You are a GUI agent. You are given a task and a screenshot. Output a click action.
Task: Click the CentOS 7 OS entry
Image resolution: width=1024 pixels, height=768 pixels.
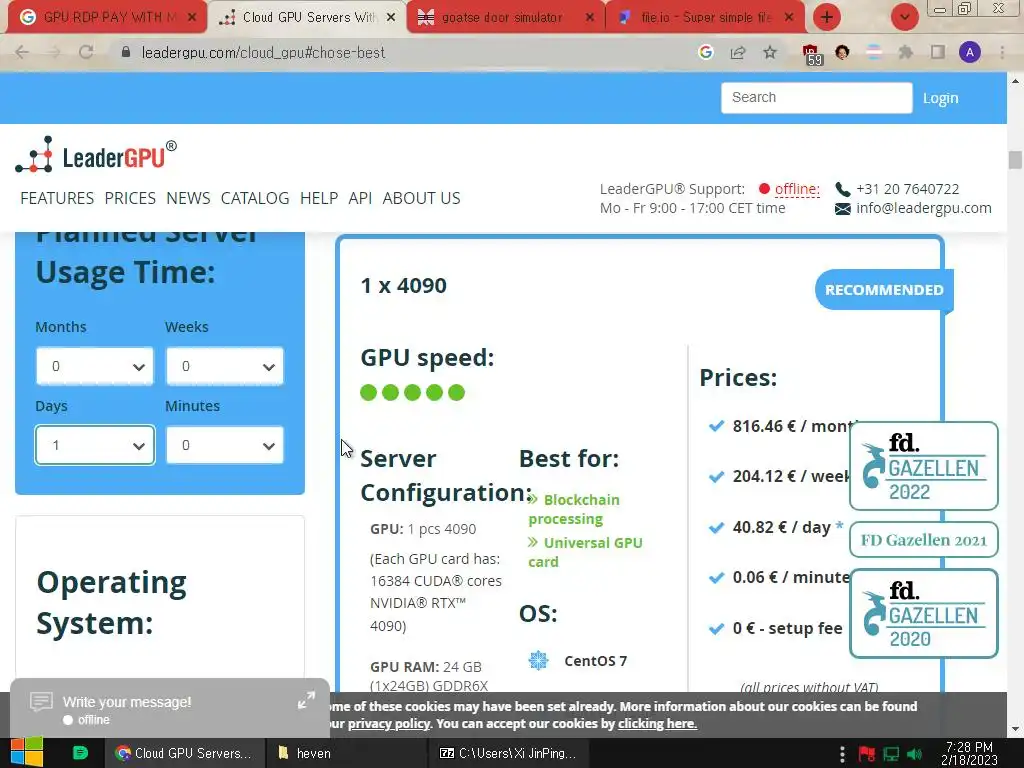pos(577,661)
